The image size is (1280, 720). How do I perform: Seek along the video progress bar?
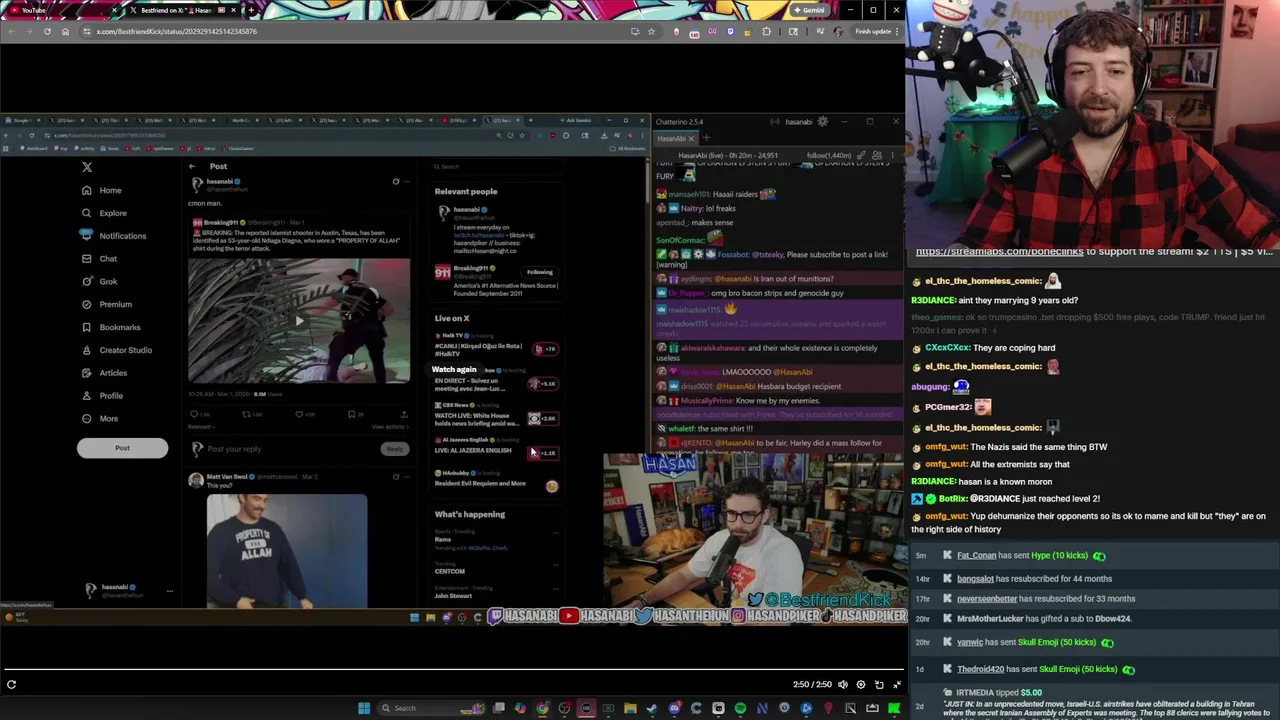pos(452,669)
